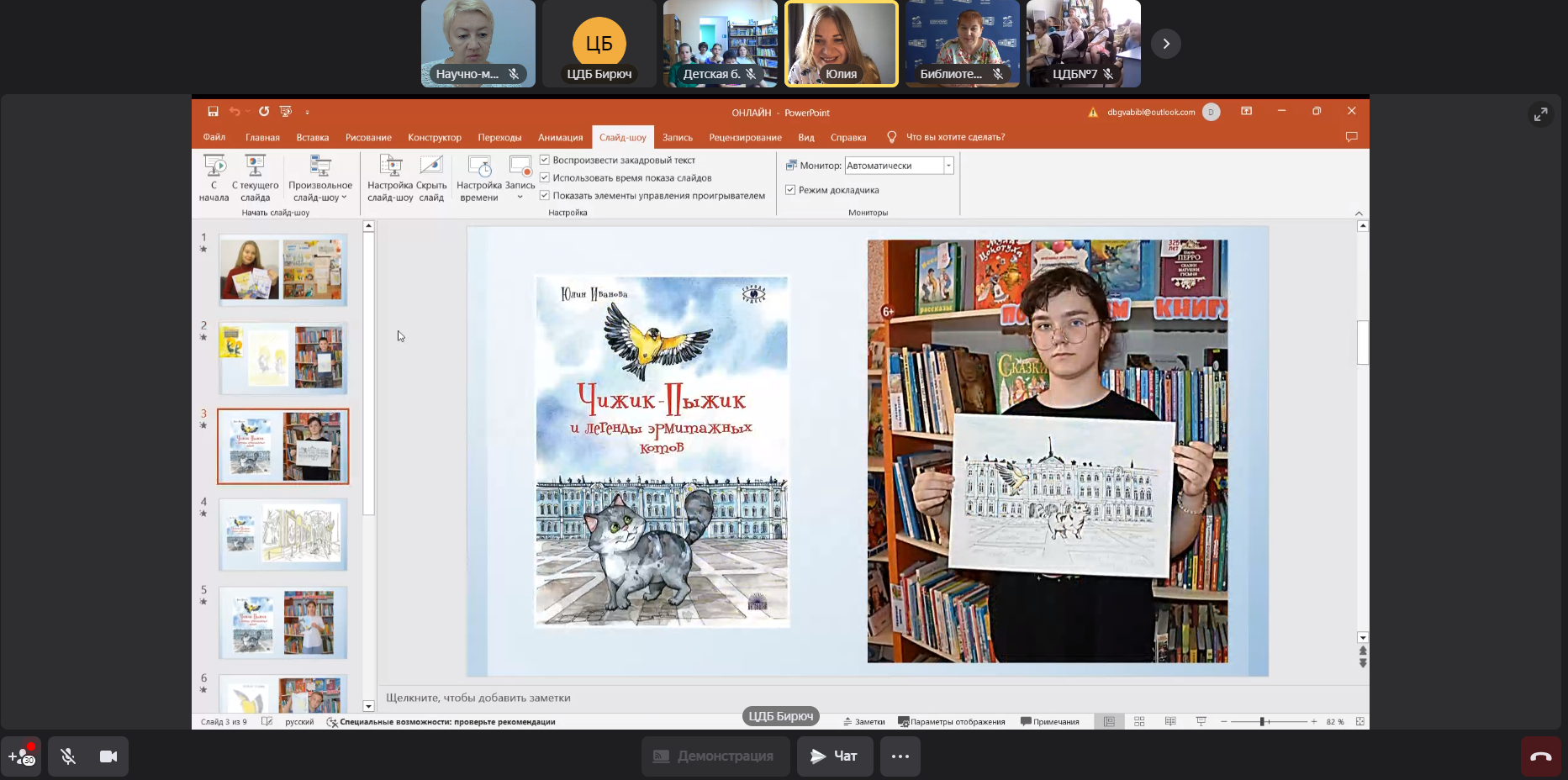Switch to Normal view icon
The width and height of the screenshot is (1568, 780).
point(1109,722)
